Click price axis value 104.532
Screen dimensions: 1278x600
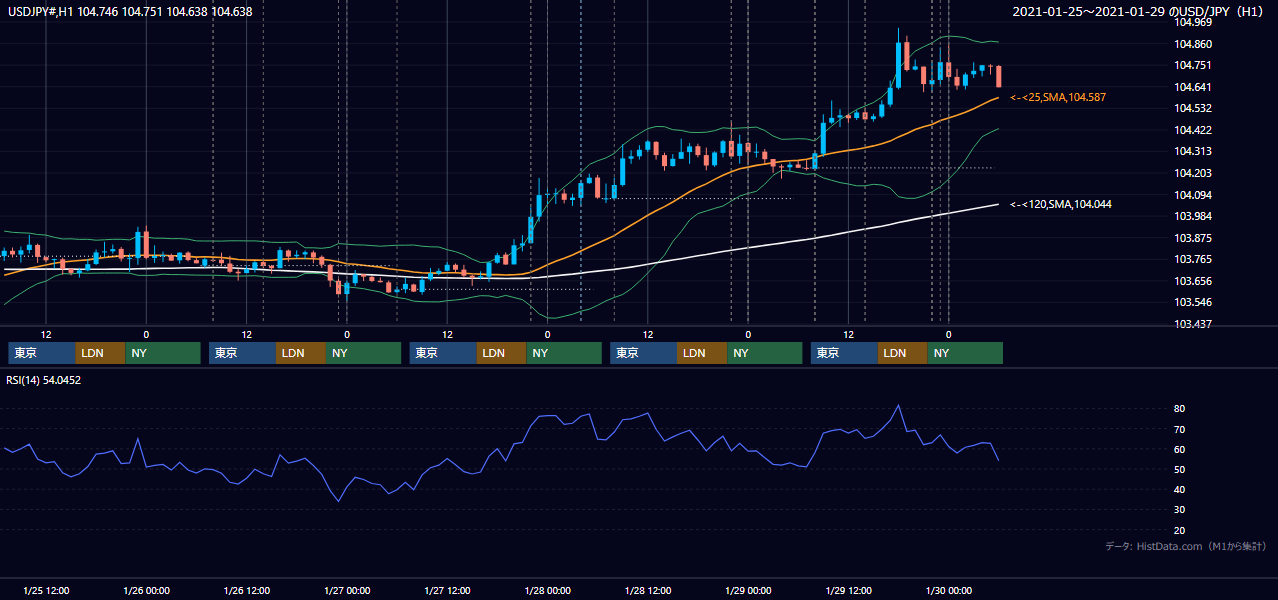pos(1193,108)
